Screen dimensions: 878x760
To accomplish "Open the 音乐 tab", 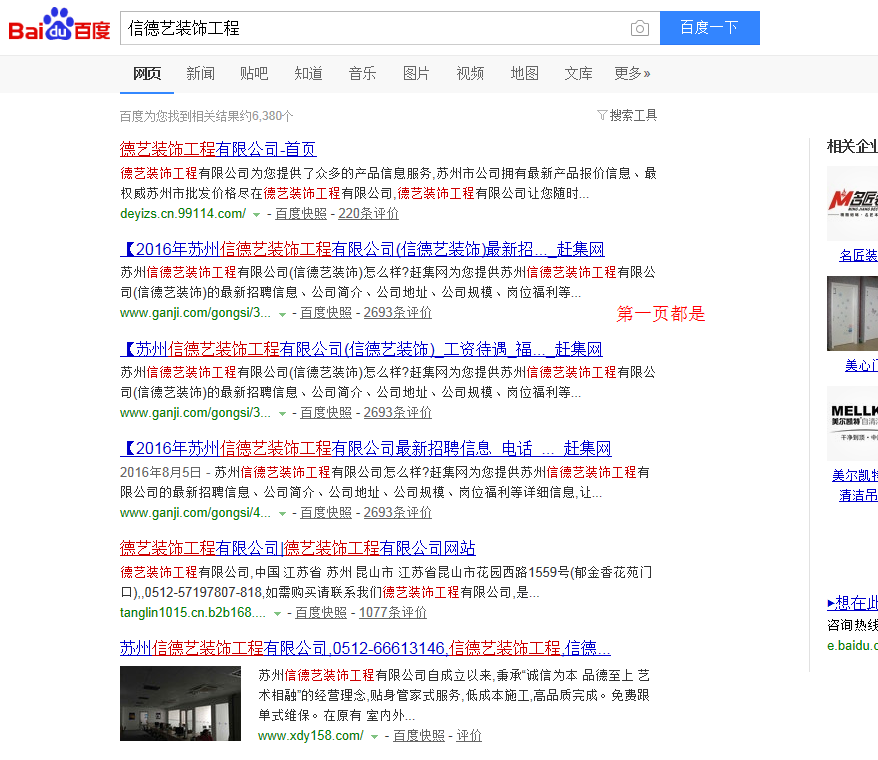I will tap(362, 73).
